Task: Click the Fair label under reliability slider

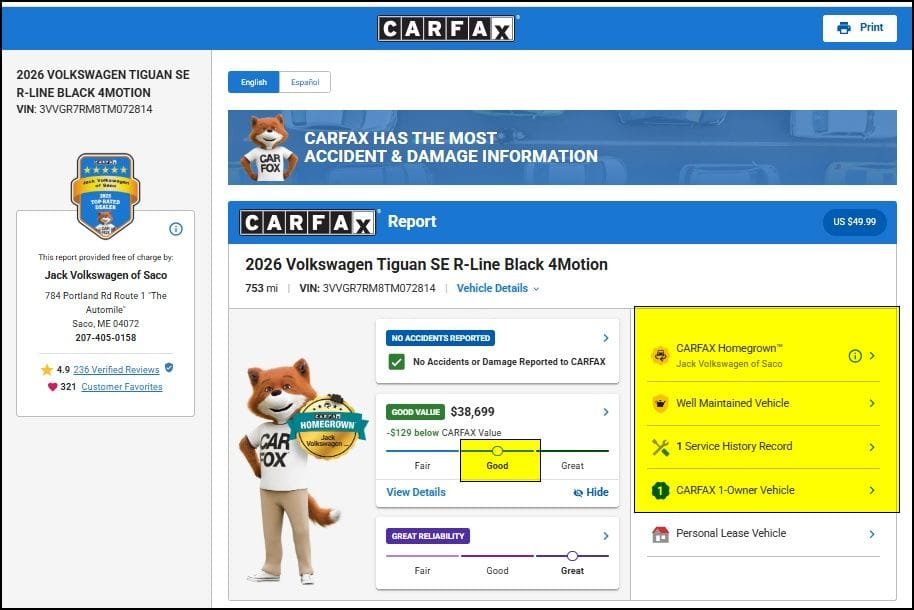Action: [422, 571]
